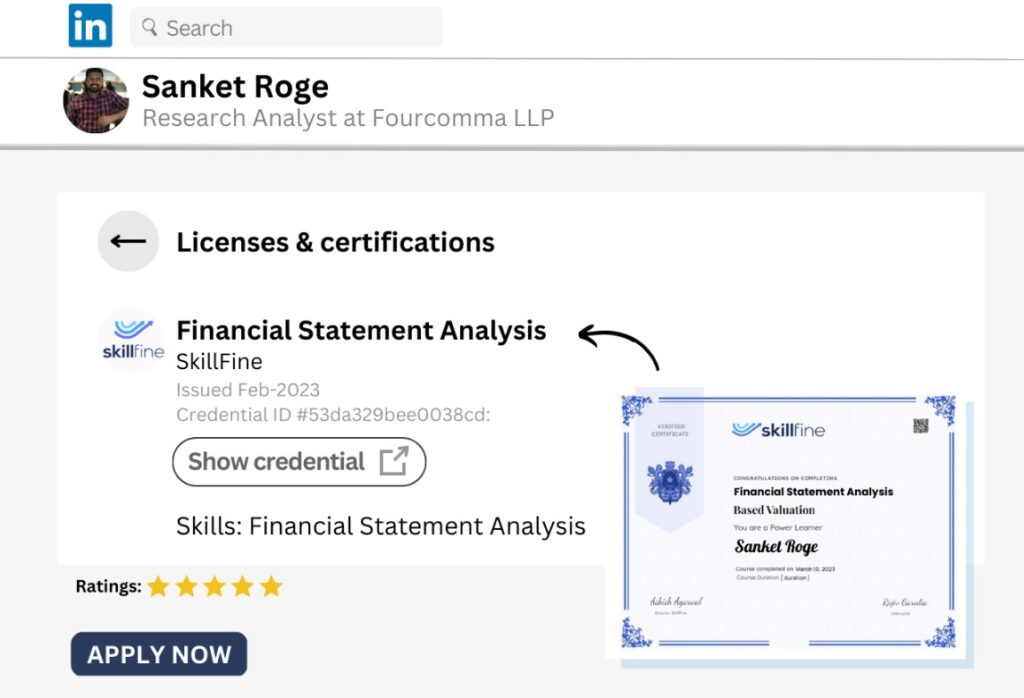Click the Sanket Roge name on certificate
Screen dimensions: 1024x698
[x=776, y=547]
